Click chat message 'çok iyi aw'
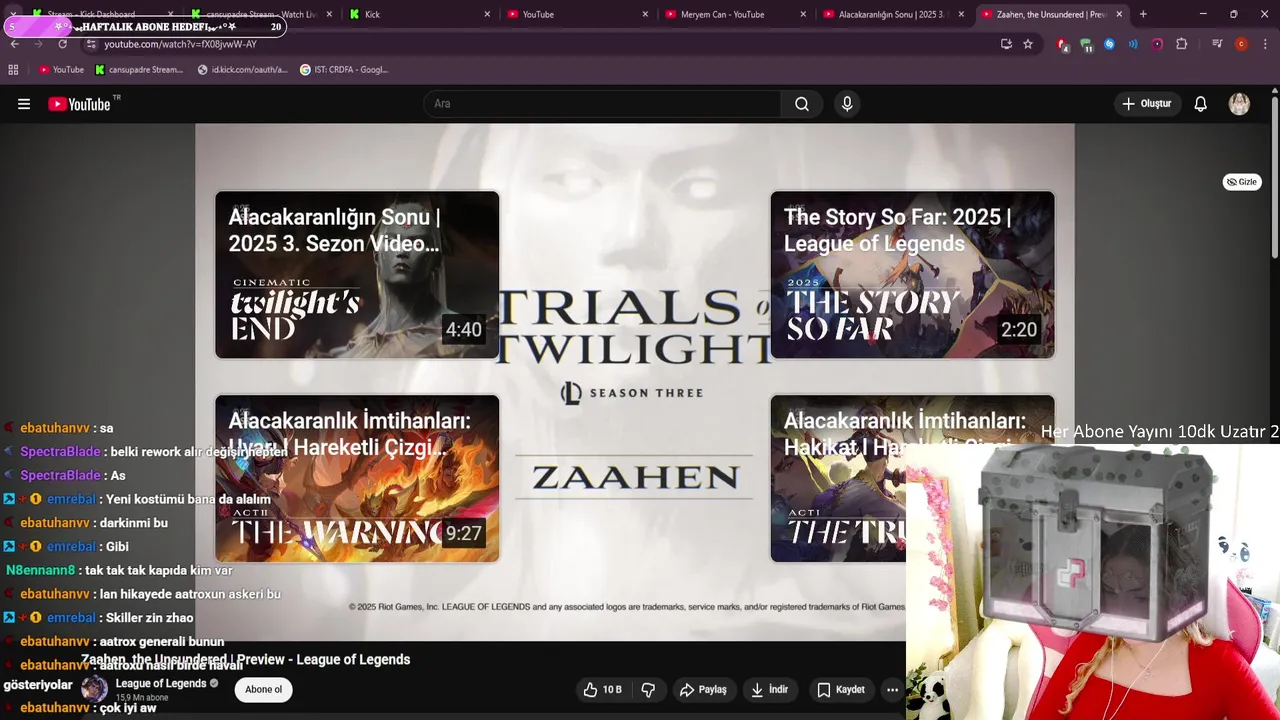 [128, 708]
